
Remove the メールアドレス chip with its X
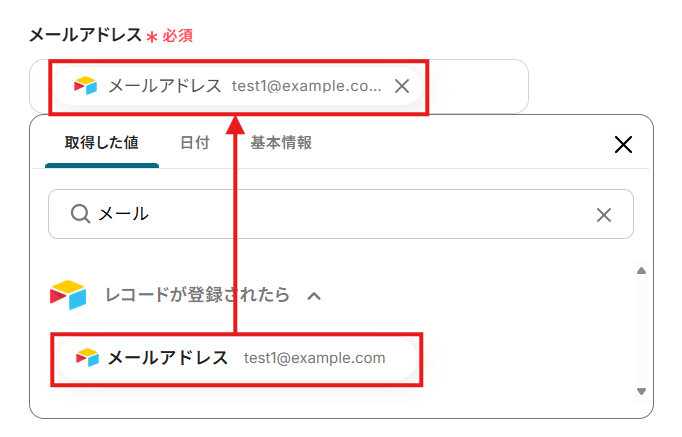pyautogui.click(x=402, y=86)
